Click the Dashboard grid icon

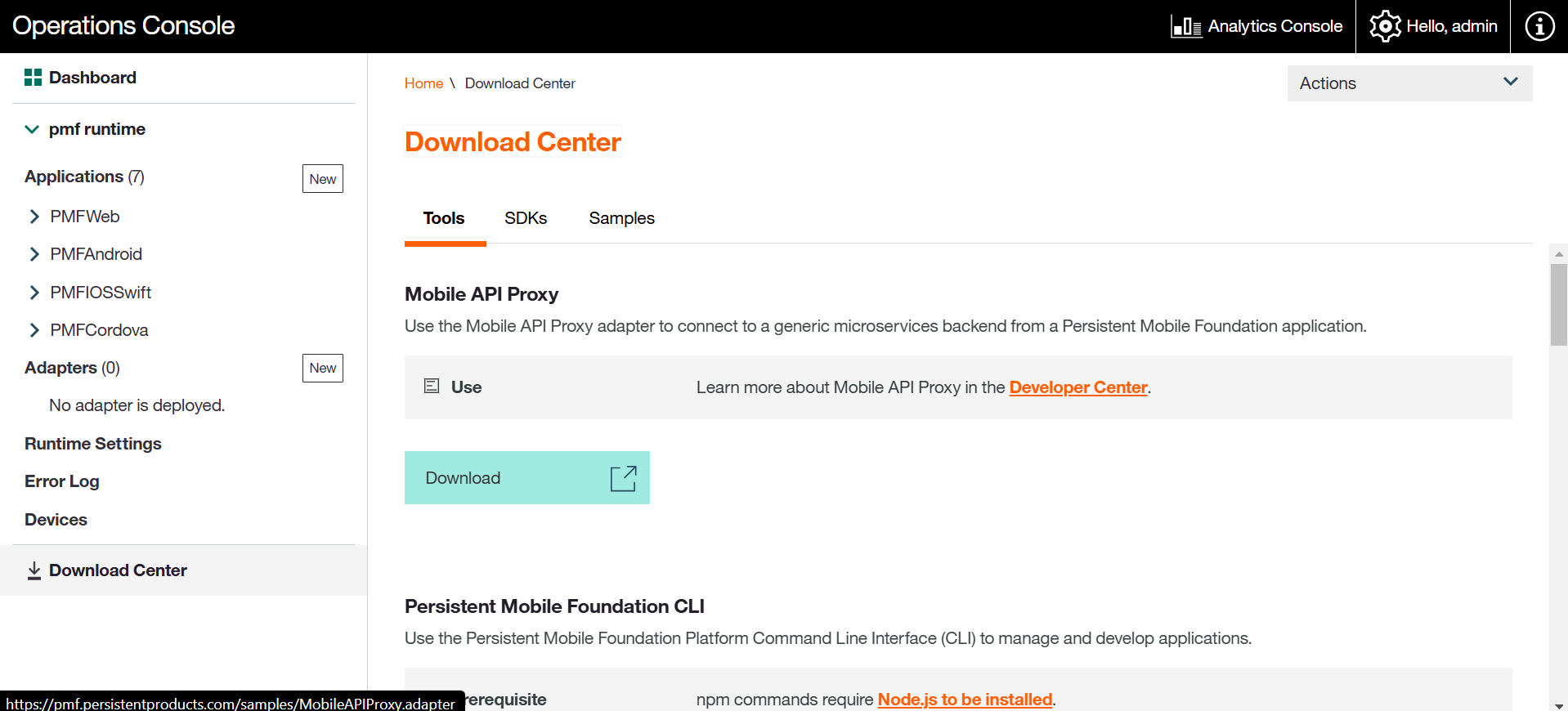click(33, 78)
